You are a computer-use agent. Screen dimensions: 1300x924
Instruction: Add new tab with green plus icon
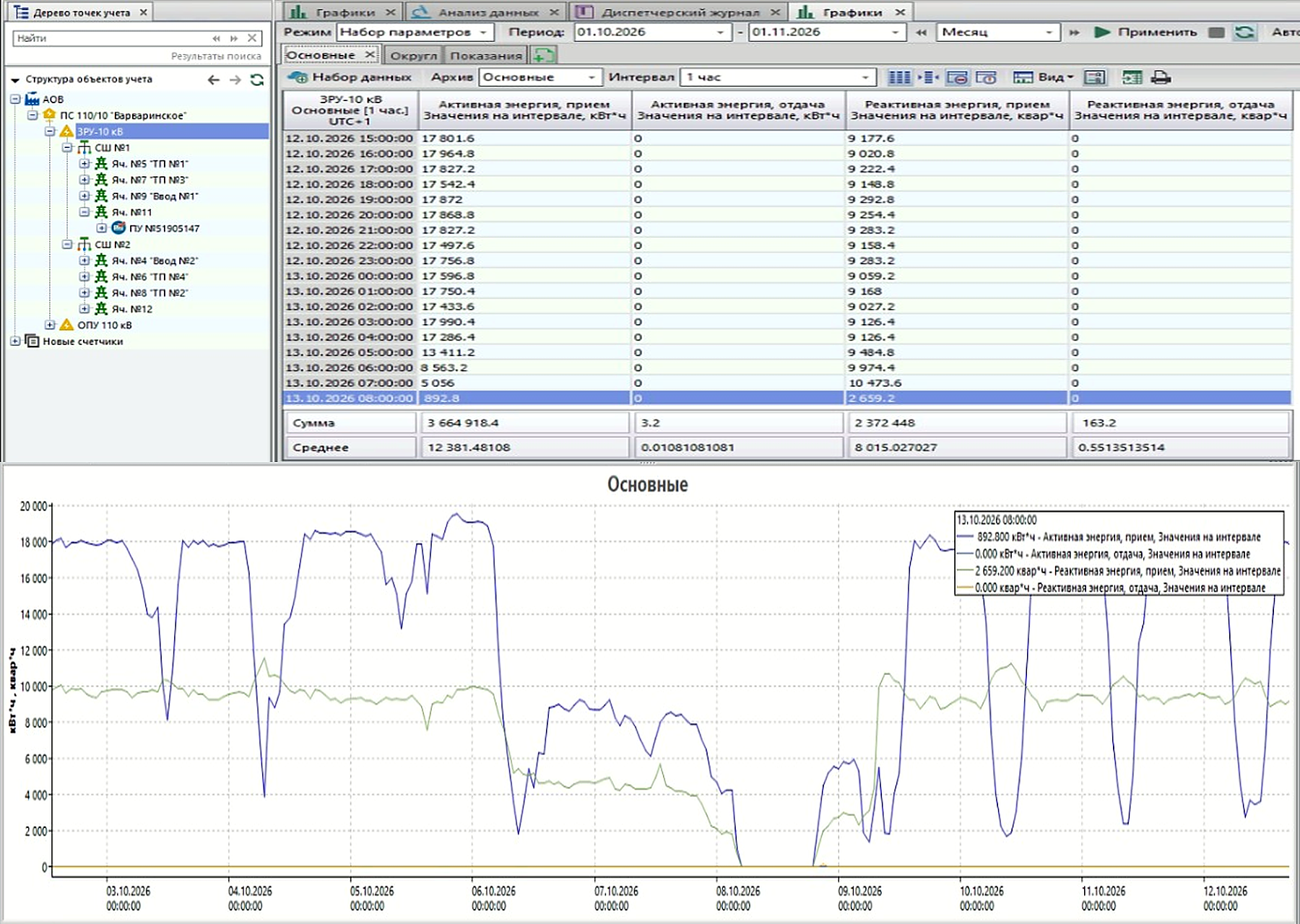[543, 55]
